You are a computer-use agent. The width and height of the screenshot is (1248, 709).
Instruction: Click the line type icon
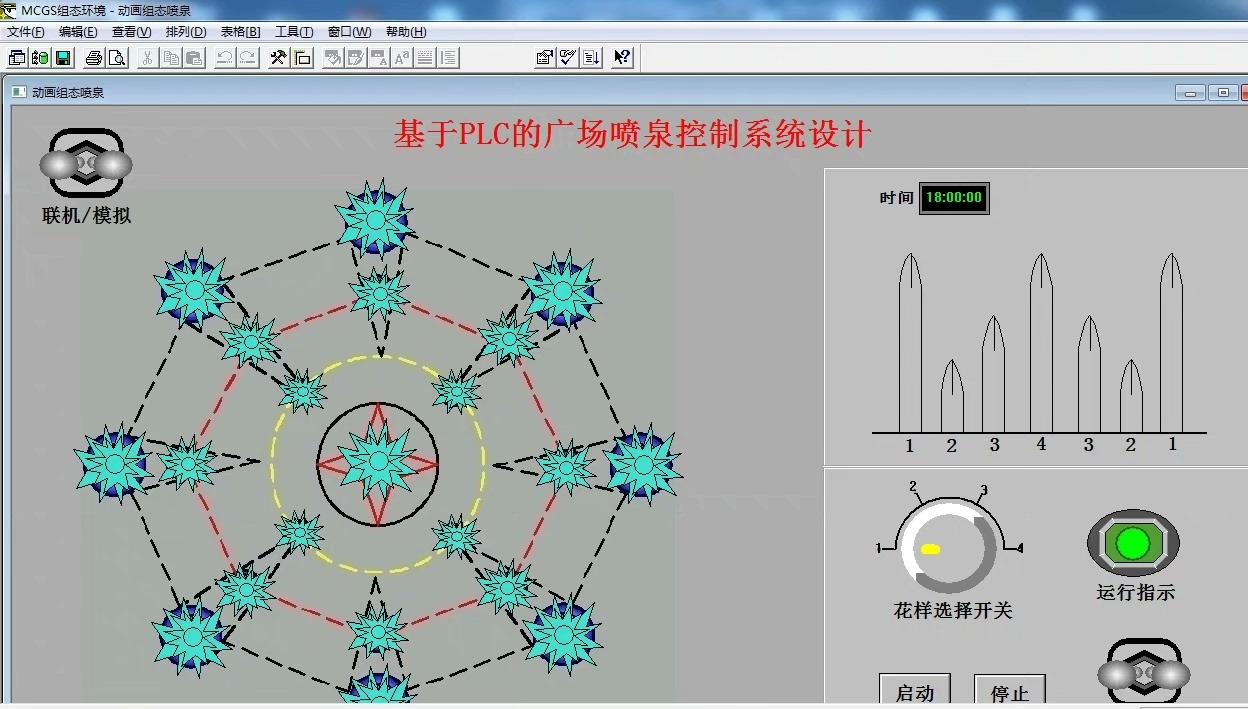coord(425,57)
